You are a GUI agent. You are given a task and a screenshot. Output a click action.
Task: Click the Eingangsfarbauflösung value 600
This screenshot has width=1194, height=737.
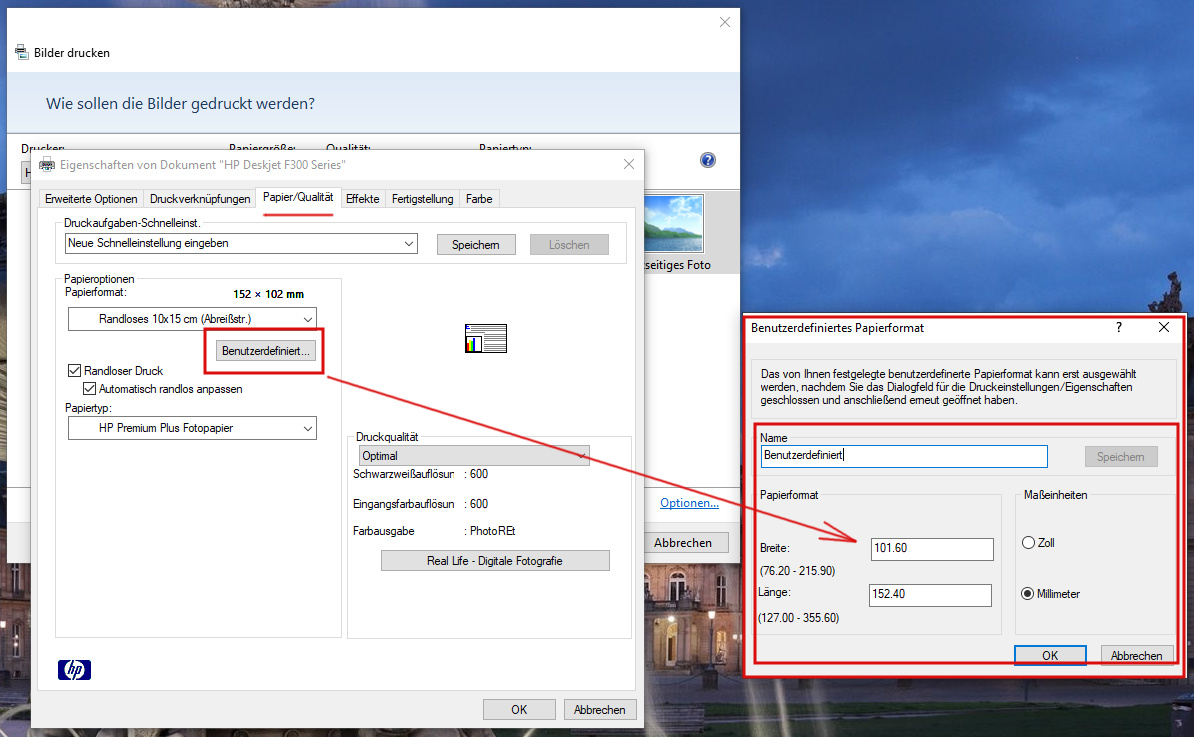[479, 504]
